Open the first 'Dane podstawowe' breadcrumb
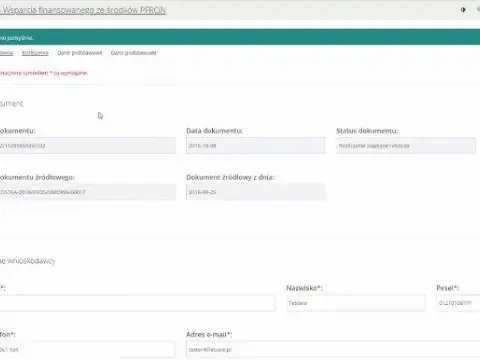Screen dimensions: 480x360 [x=80, y=53]
